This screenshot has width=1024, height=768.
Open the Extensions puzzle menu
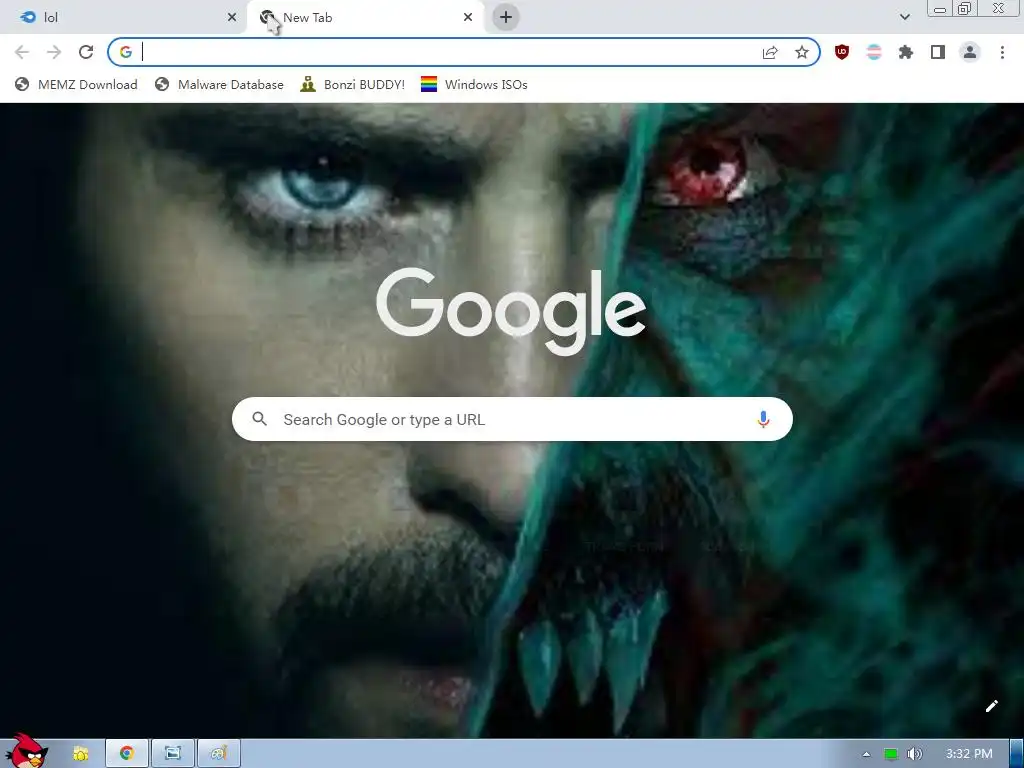coord(905,52)
